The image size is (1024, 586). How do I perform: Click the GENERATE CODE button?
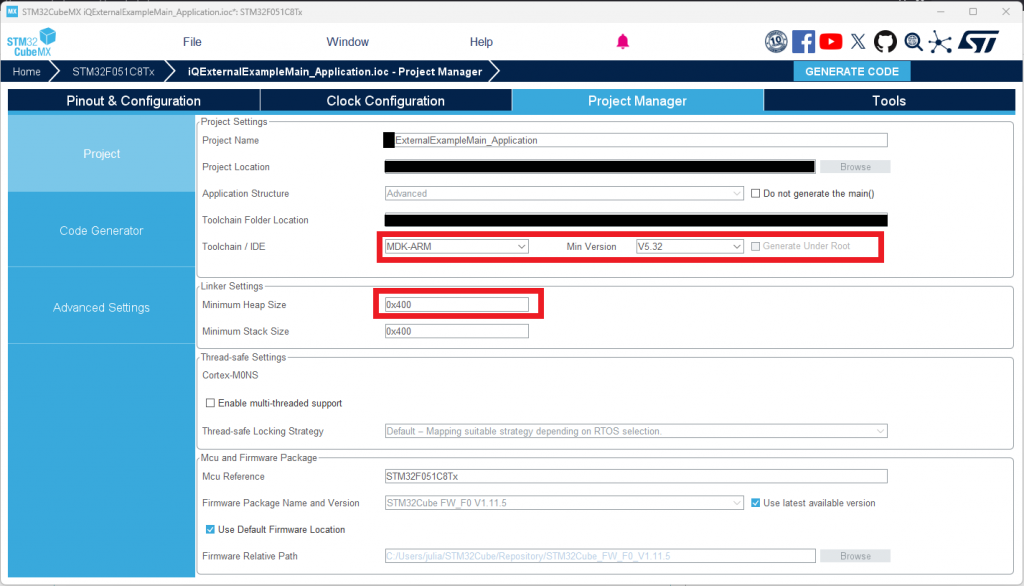(851, 71)
